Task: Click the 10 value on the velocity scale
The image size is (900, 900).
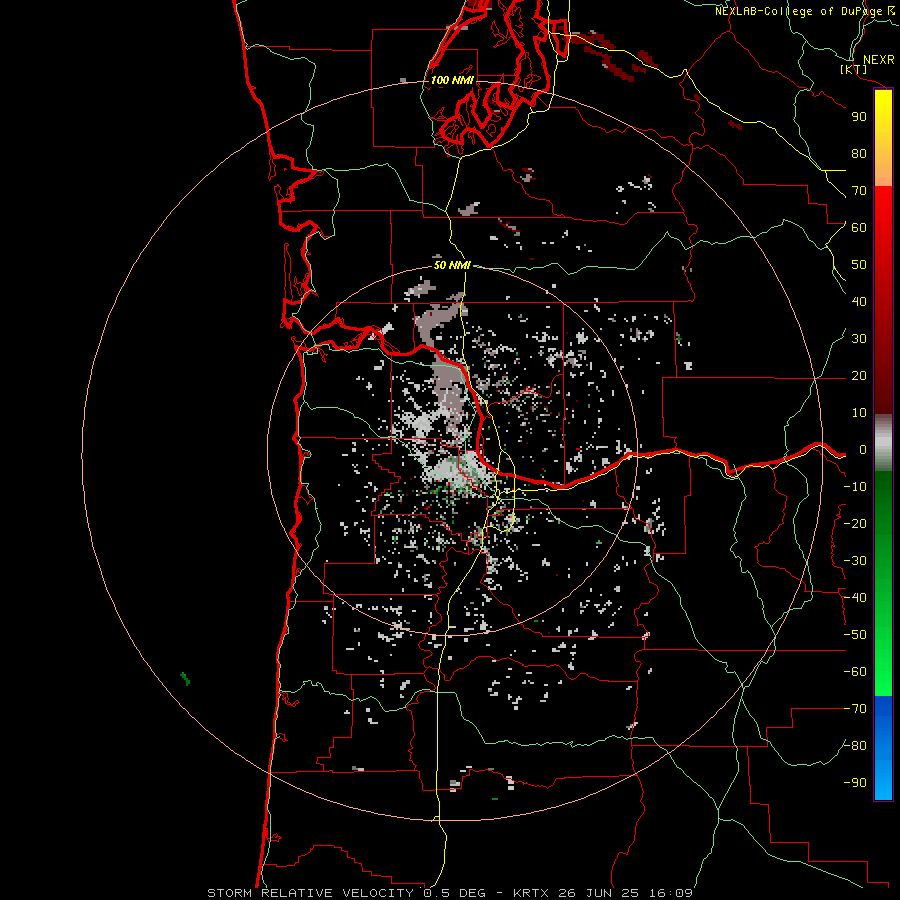Action: pos(859,413)
